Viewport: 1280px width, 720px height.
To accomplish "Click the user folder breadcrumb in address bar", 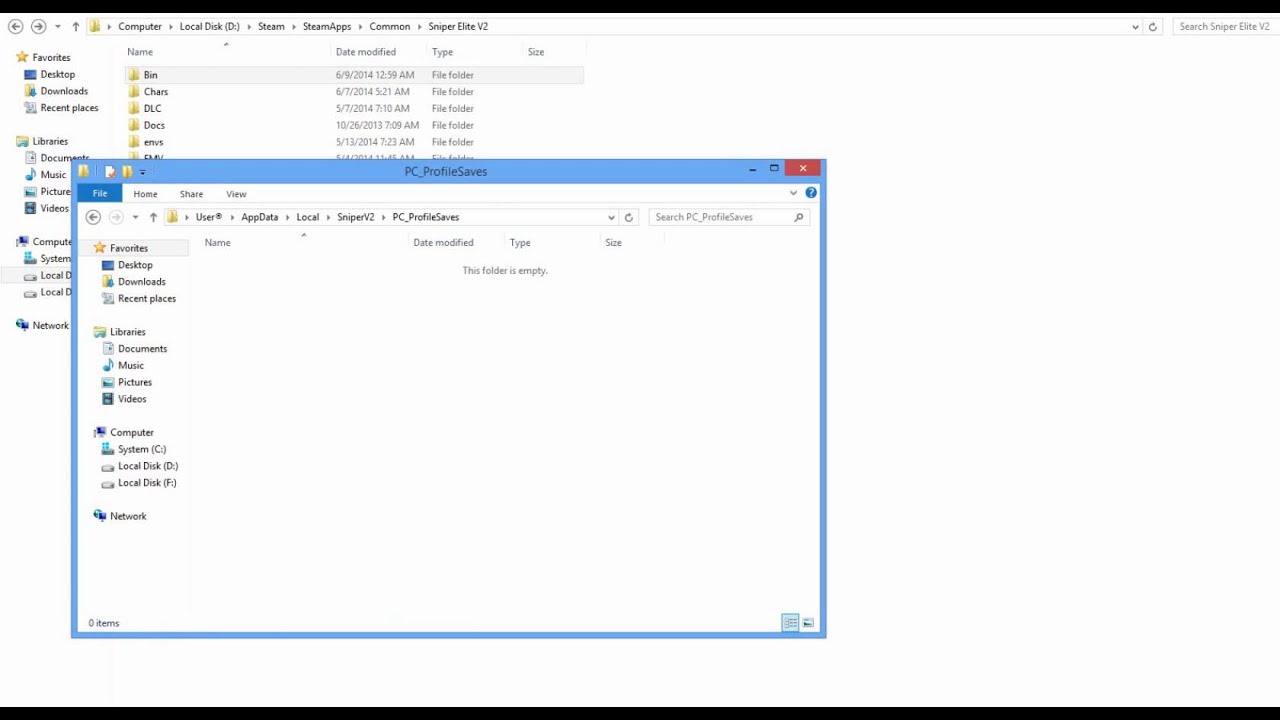I will click(x=209, y=217).
